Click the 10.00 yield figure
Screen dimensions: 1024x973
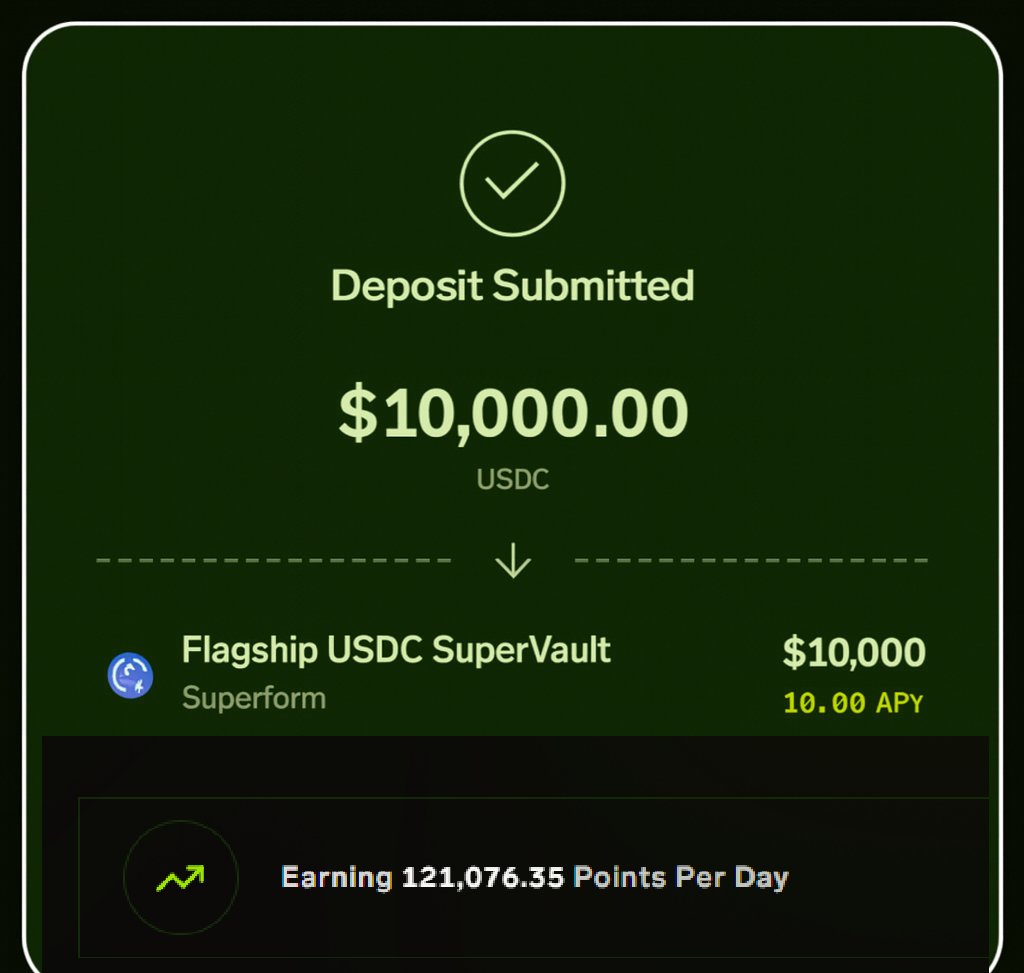coord(824,703)
